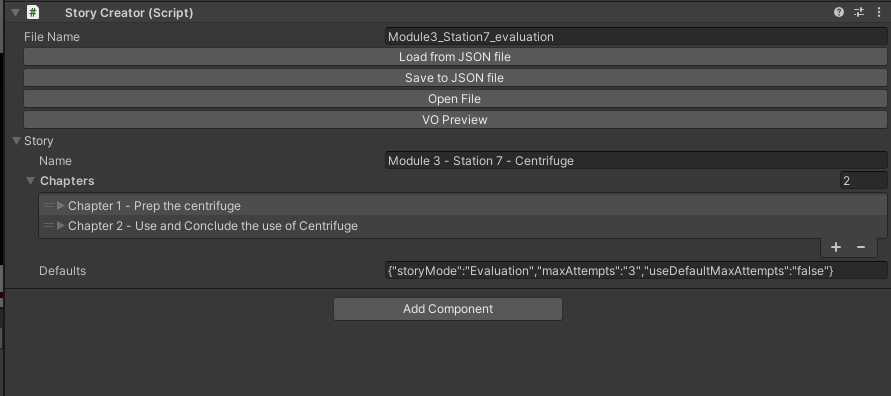Grab the Chapter 2 reorder handle
The image size is (891, 396).
tap(49, 226)
